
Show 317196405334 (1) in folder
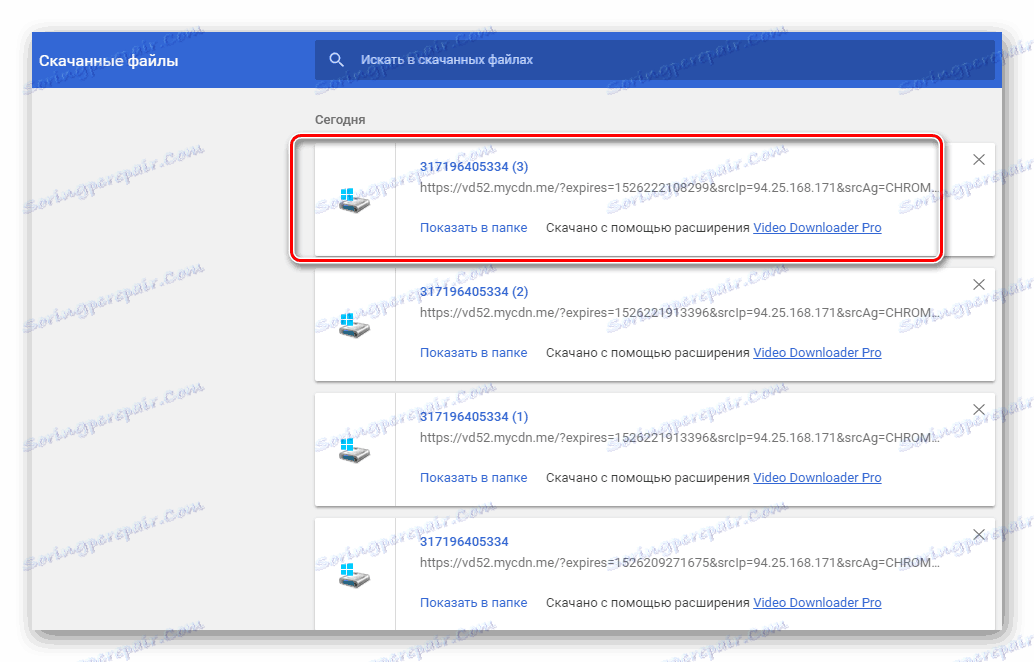473,477
